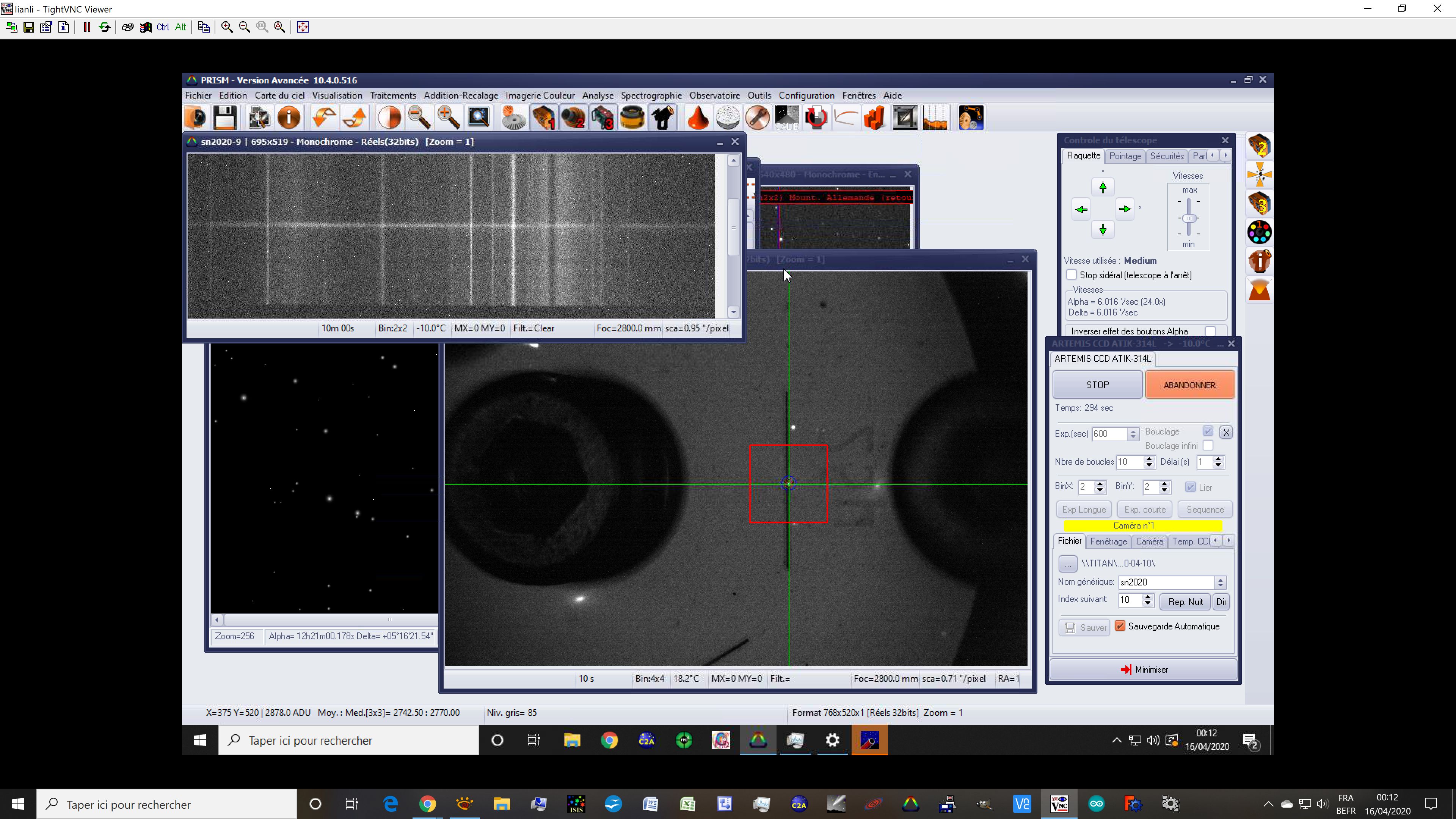Screen dimensions: 1456x819
Task: Enable Stop sidéral checkbox
Action: pyautogui.click(x=1072, y=275)
